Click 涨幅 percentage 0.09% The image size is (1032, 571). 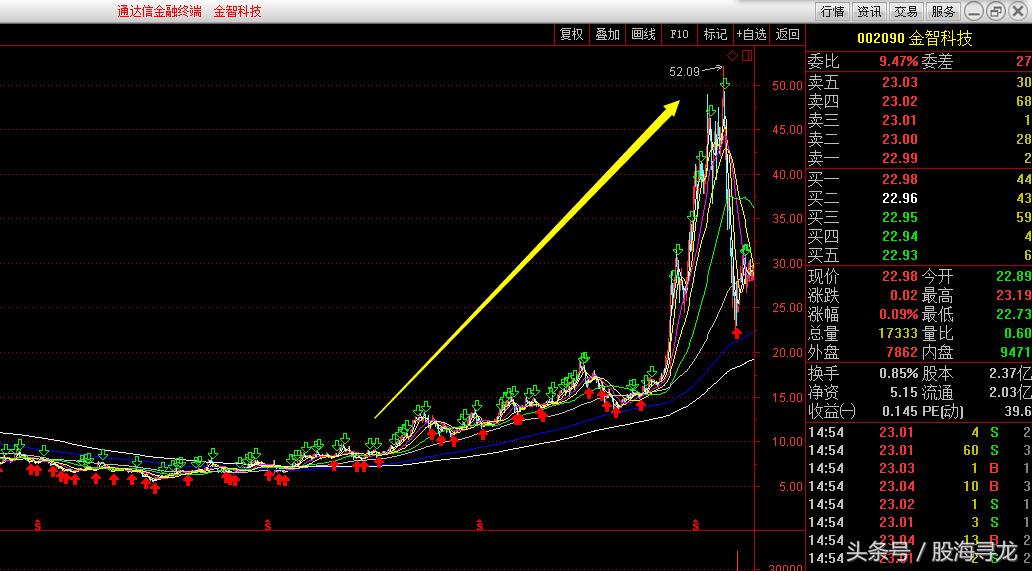(x=898, y=314)
